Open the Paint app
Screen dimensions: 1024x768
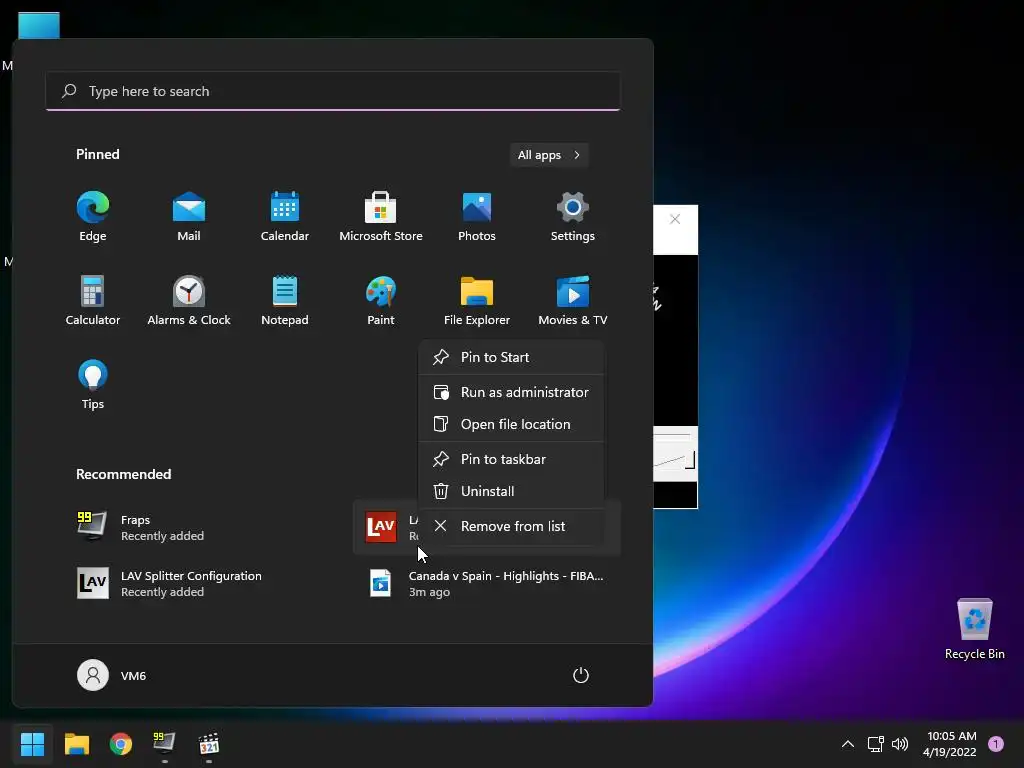pos(381,300)
